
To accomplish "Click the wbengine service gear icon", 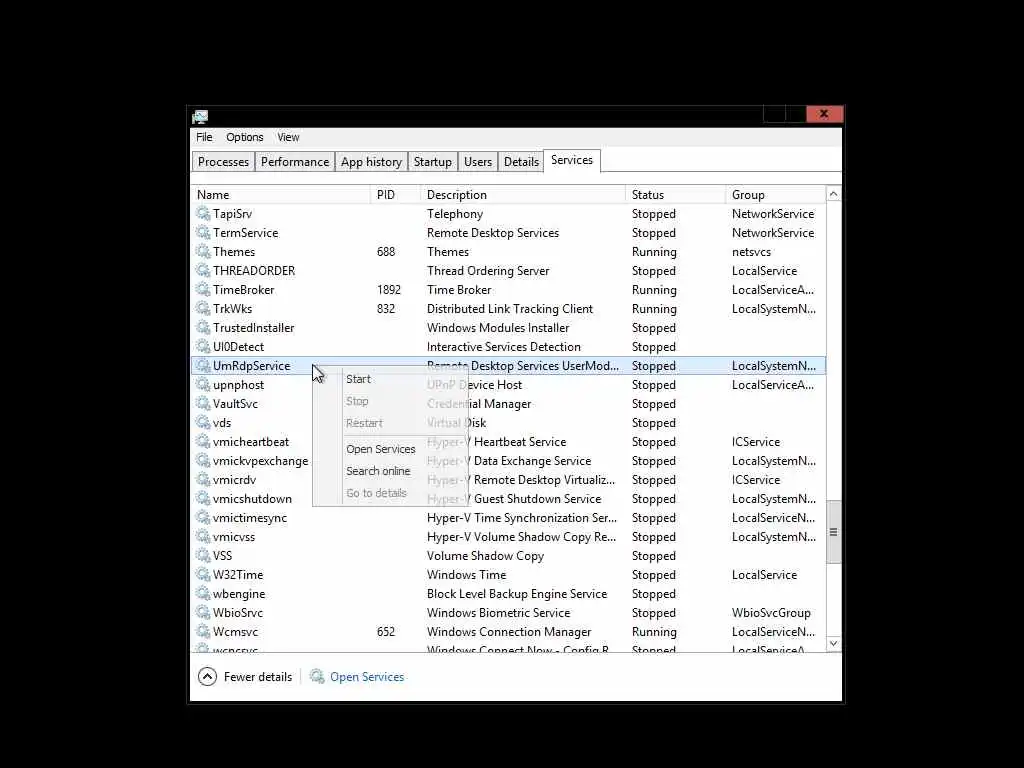I will point(203,593).
